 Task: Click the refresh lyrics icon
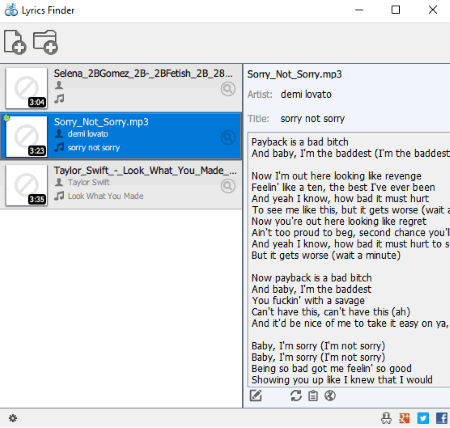(x=296, y=396)
